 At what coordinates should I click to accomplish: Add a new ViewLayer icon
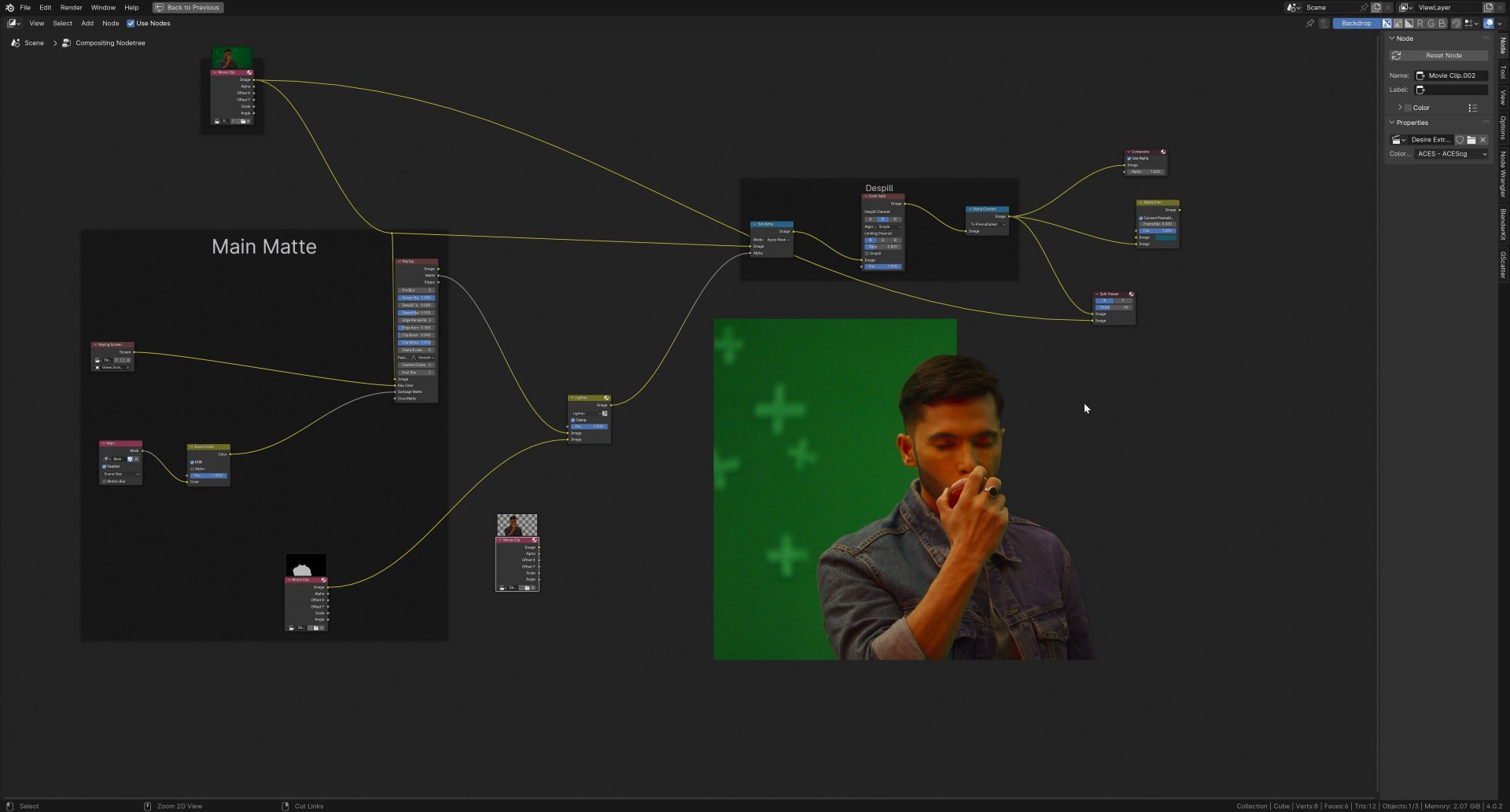point(1488,7)
